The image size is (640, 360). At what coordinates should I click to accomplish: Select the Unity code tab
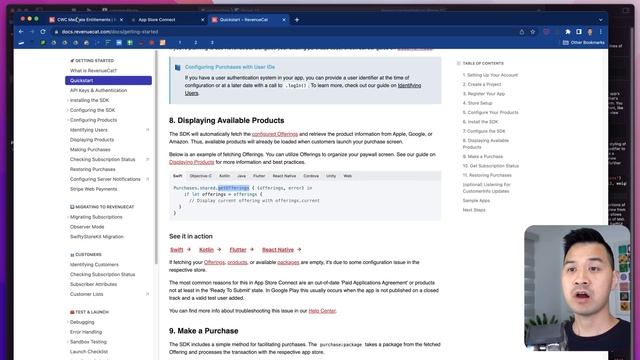331,176
